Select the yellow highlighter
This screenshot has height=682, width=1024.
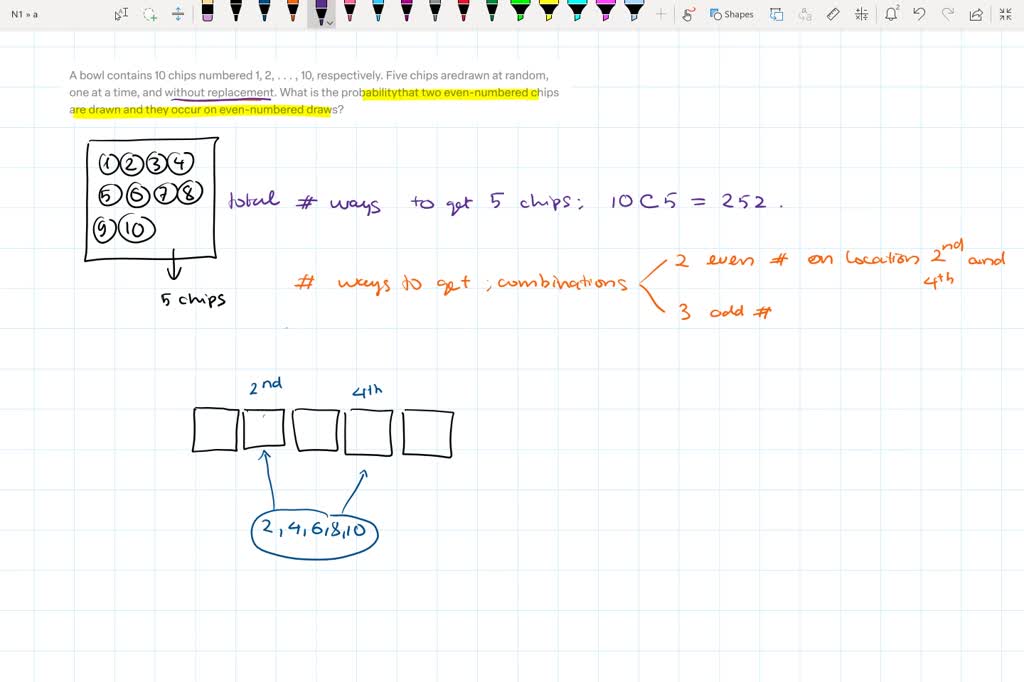[549, 11]
